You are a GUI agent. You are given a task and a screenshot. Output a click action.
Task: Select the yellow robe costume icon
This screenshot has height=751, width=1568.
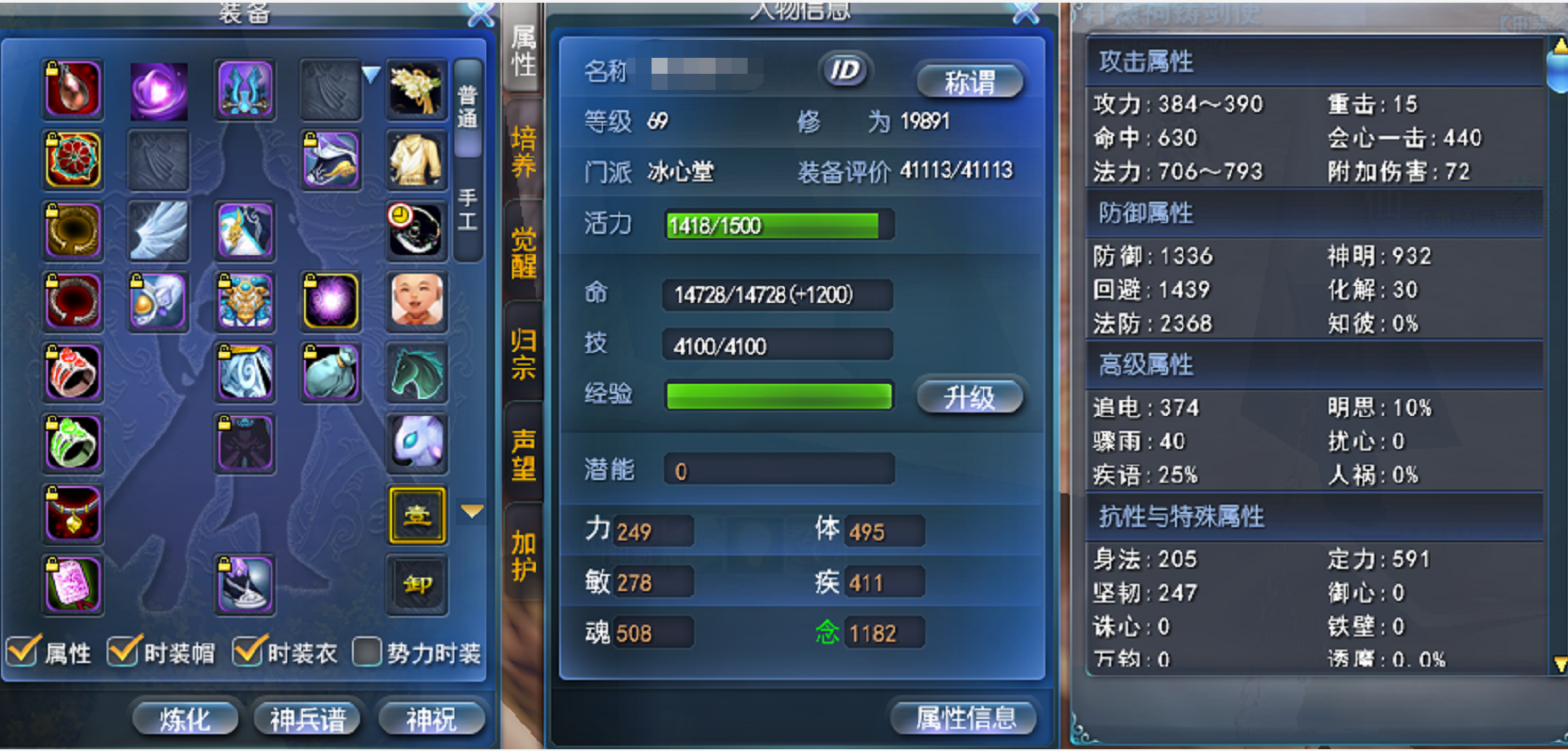pos(417,160)
